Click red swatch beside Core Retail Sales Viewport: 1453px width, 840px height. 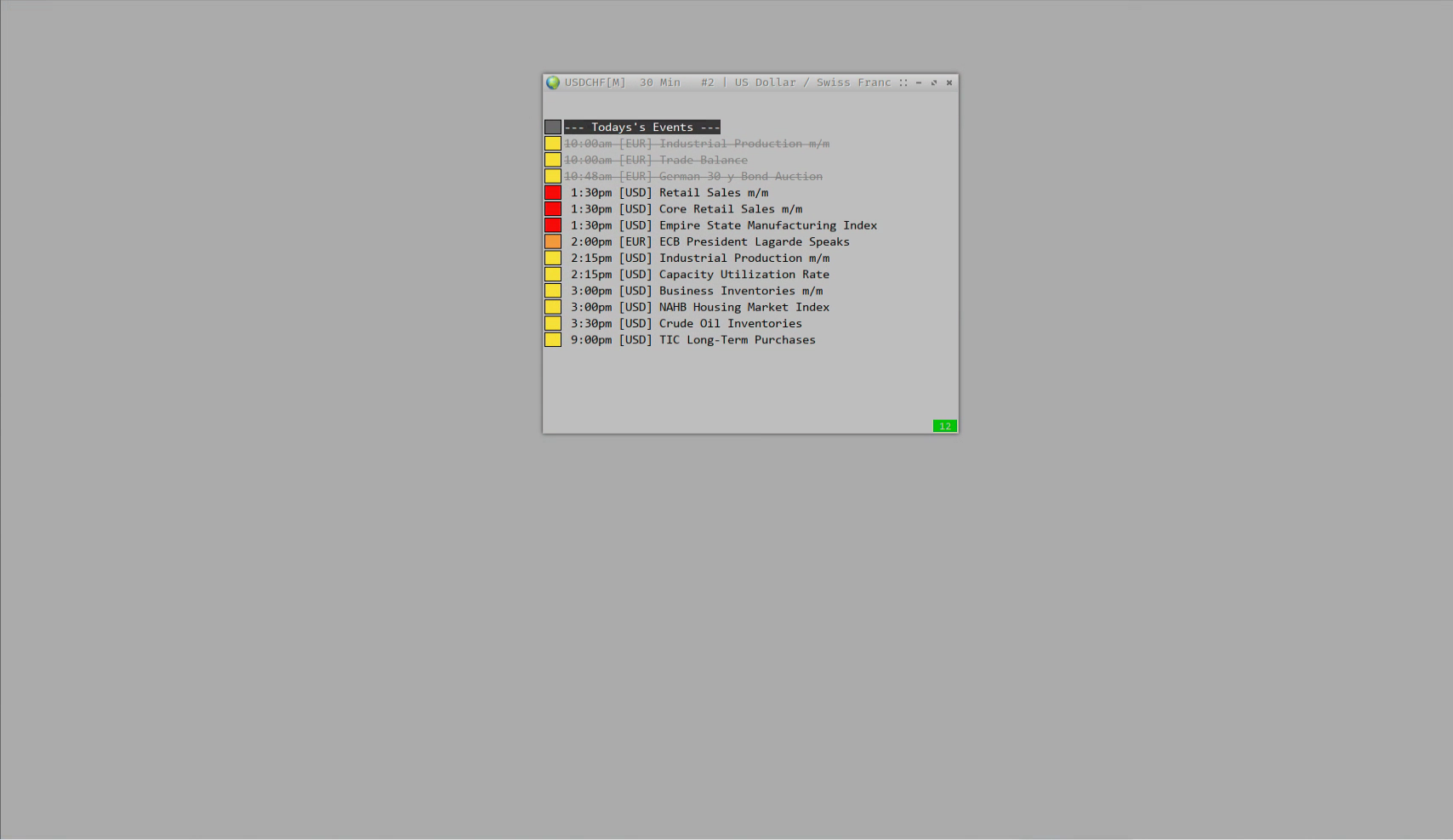[553, 209]
